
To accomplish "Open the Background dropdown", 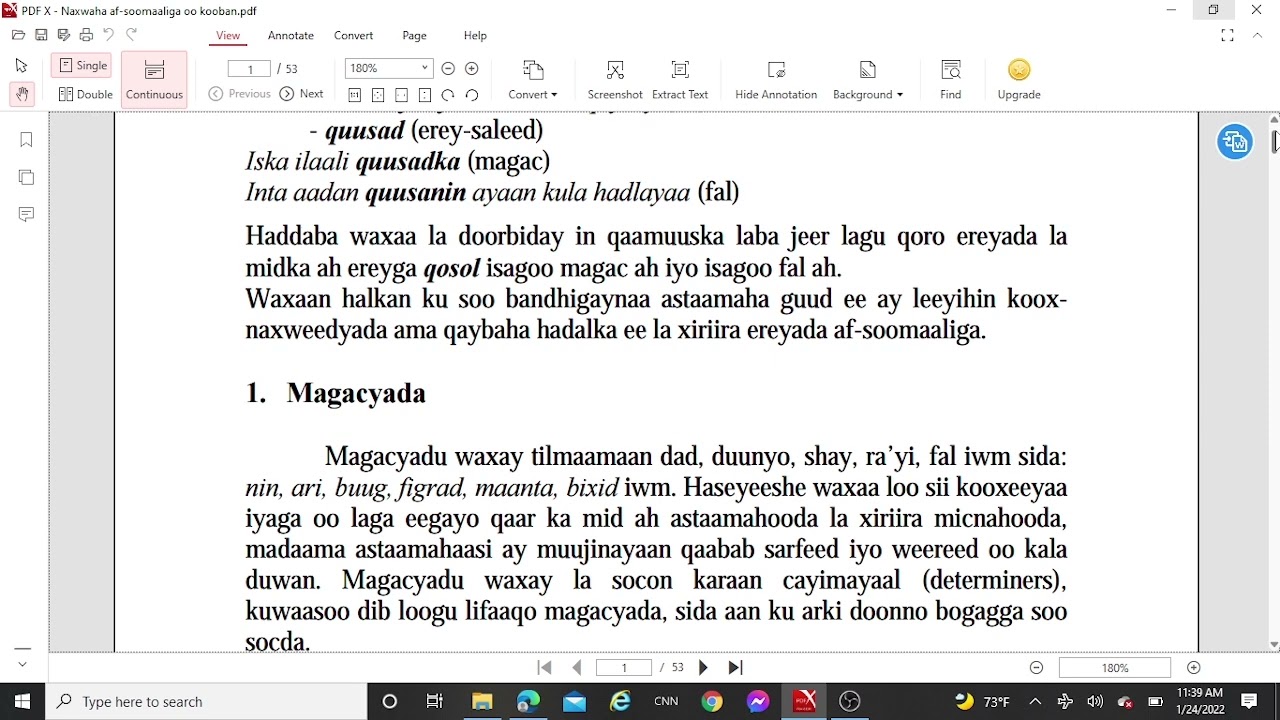I will tap(867, 79).
